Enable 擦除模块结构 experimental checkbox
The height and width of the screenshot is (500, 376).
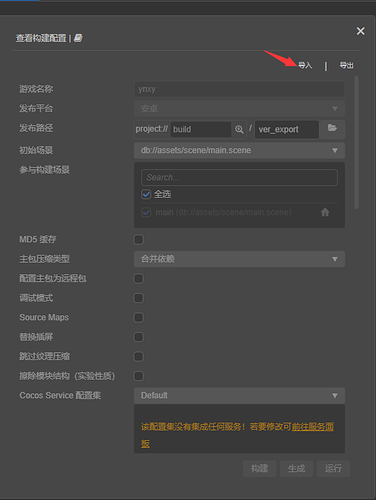pyautogui.click(x=139, y=376)
